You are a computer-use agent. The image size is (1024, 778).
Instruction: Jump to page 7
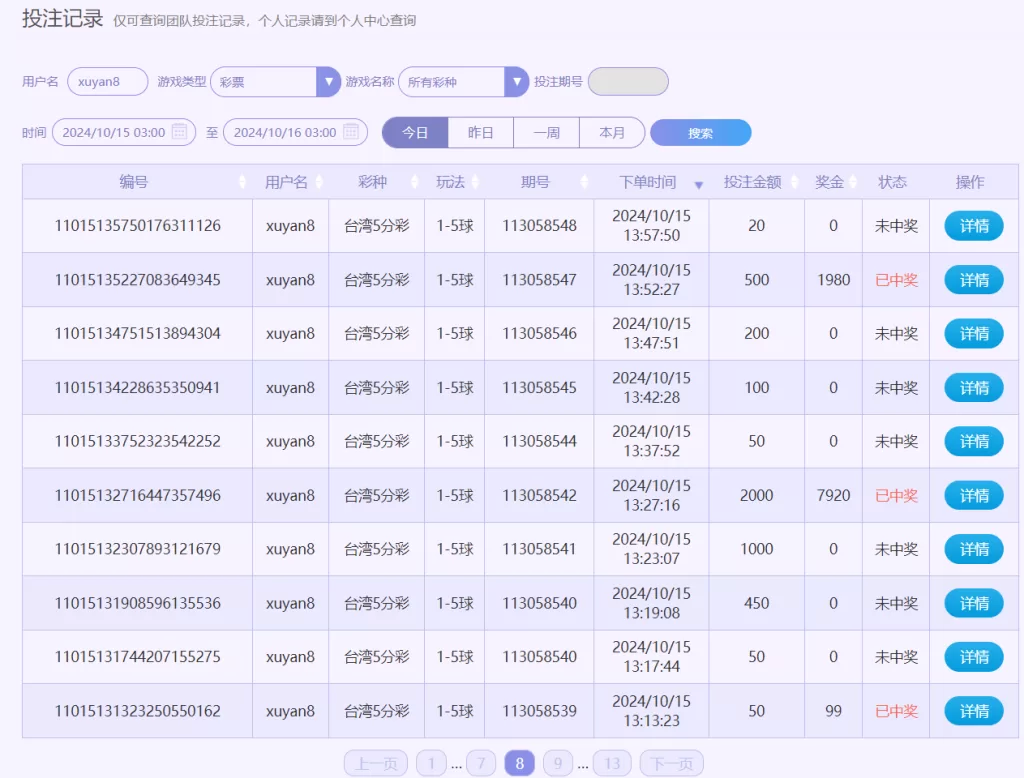[x=481, y=763]
